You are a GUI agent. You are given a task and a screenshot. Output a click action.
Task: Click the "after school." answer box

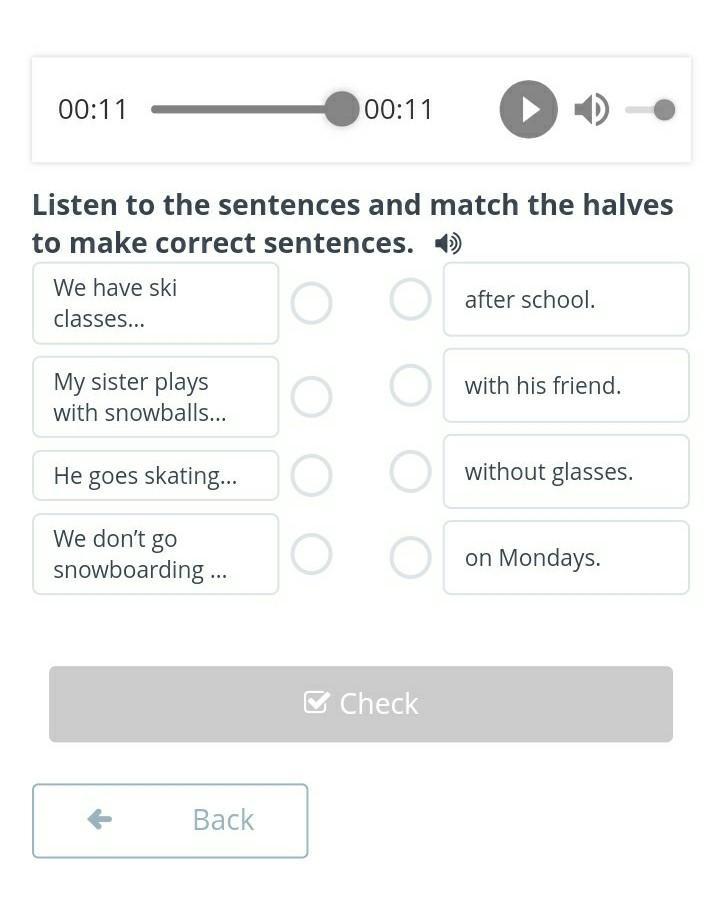(566, 299)
